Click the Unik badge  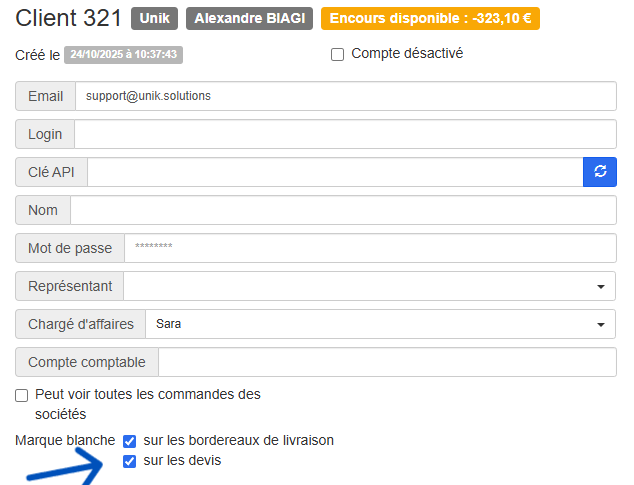click(x=155, y=19)
